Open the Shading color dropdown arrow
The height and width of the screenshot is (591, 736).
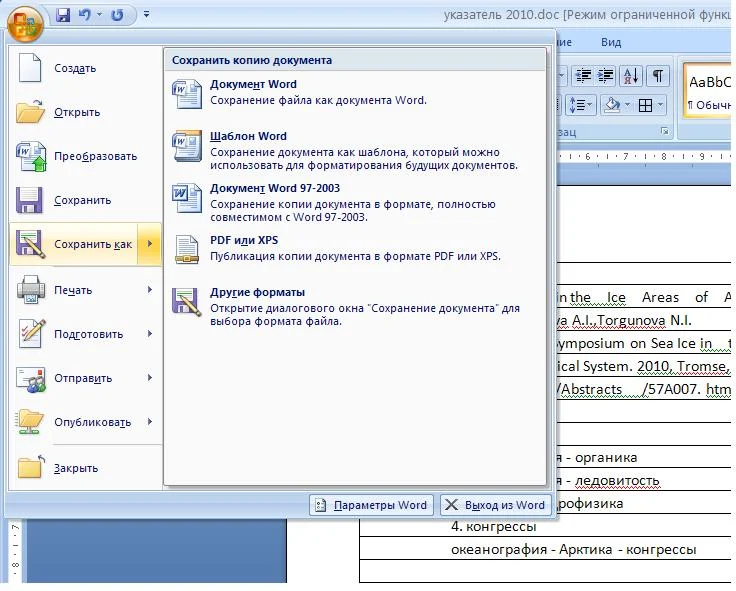coord(628,105)
